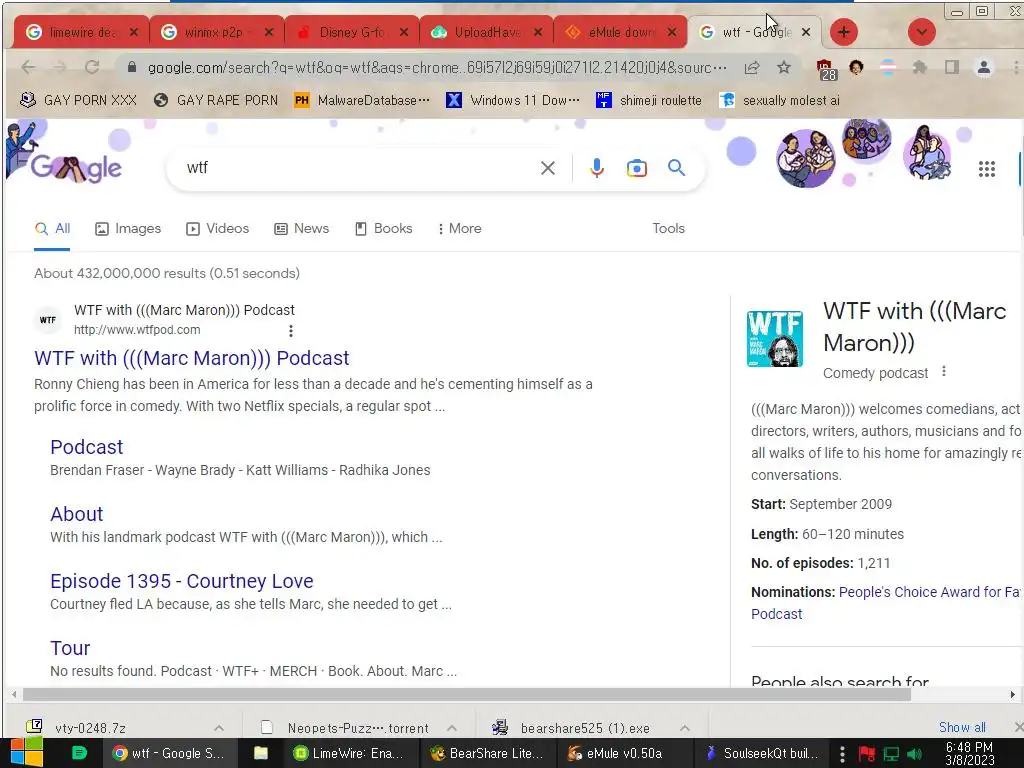Image resolution: width=1024 pixels, height=768 pixels.
Task: View site info via the lock icon
Action: [x=132, y=67]
